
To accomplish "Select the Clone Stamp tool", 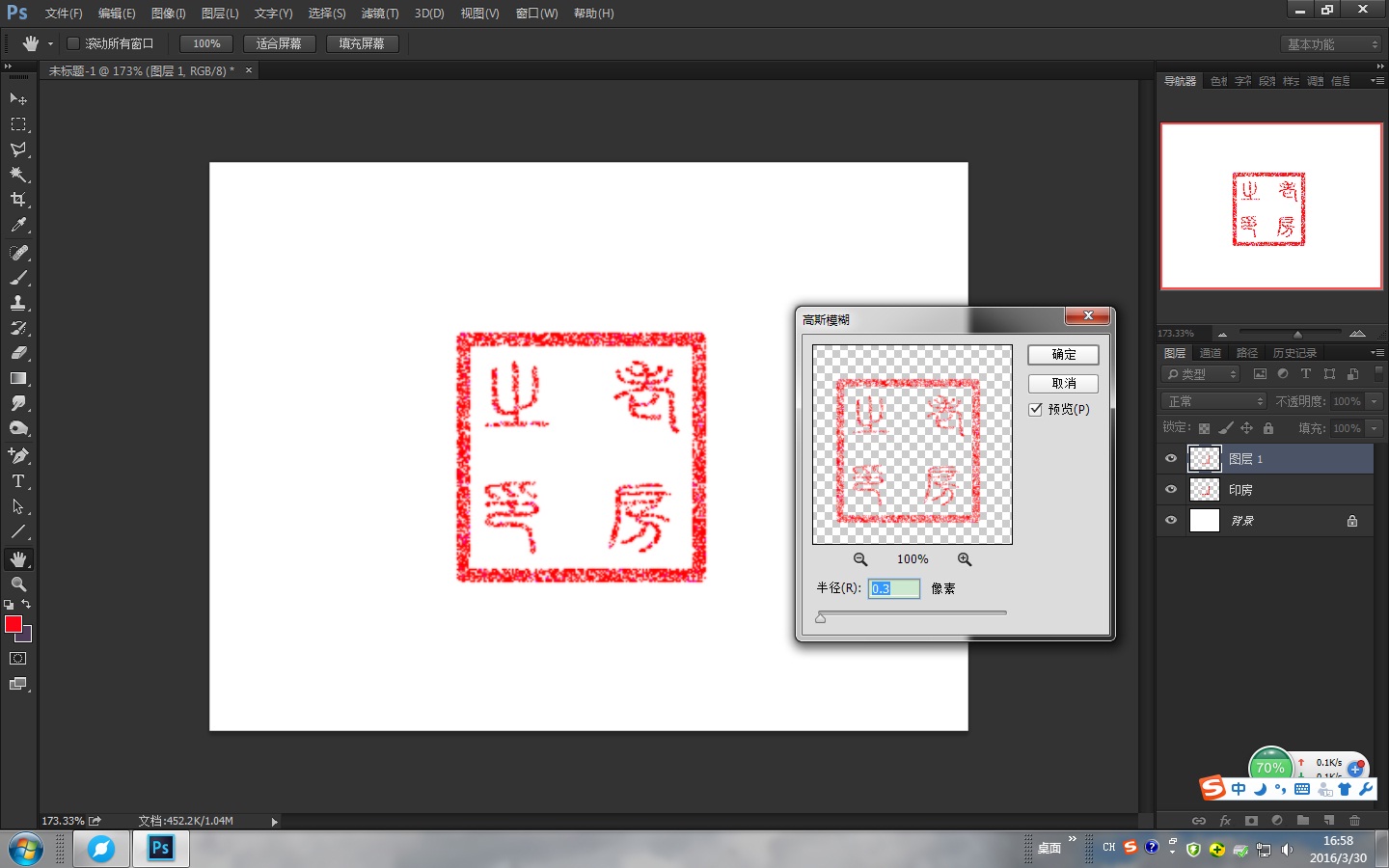I will [17, 303].
